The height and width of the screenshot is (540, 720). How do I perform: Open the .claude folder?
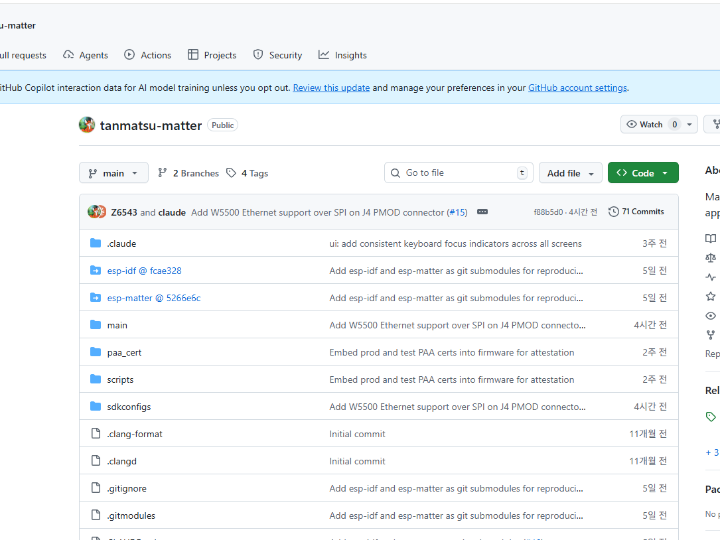[x=121, y=243]
